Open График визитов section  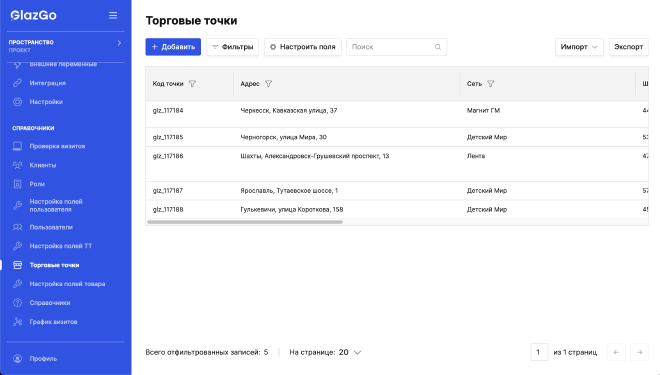pyautogui.click(x=53, y=322)
